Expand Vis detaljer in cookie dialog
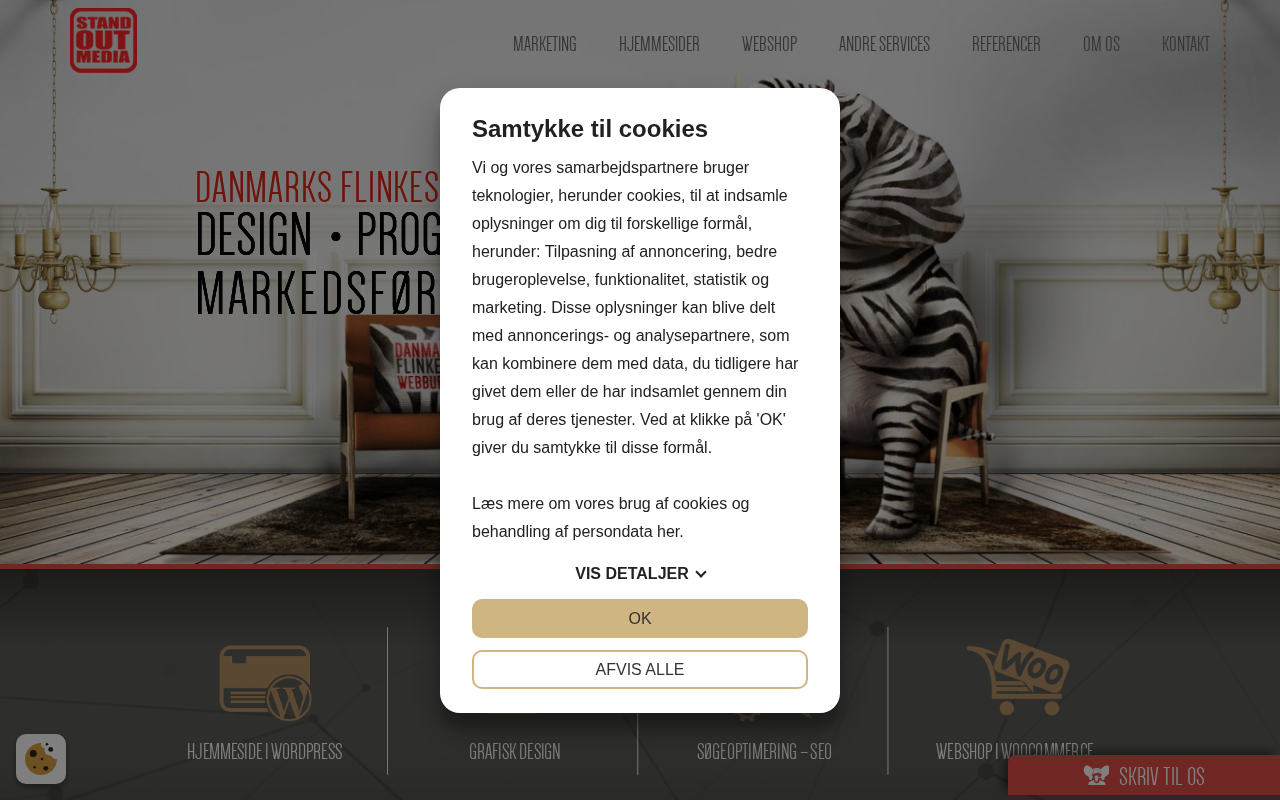The height and width of the screenshot is (800, 1280). [x=640, y=574]
